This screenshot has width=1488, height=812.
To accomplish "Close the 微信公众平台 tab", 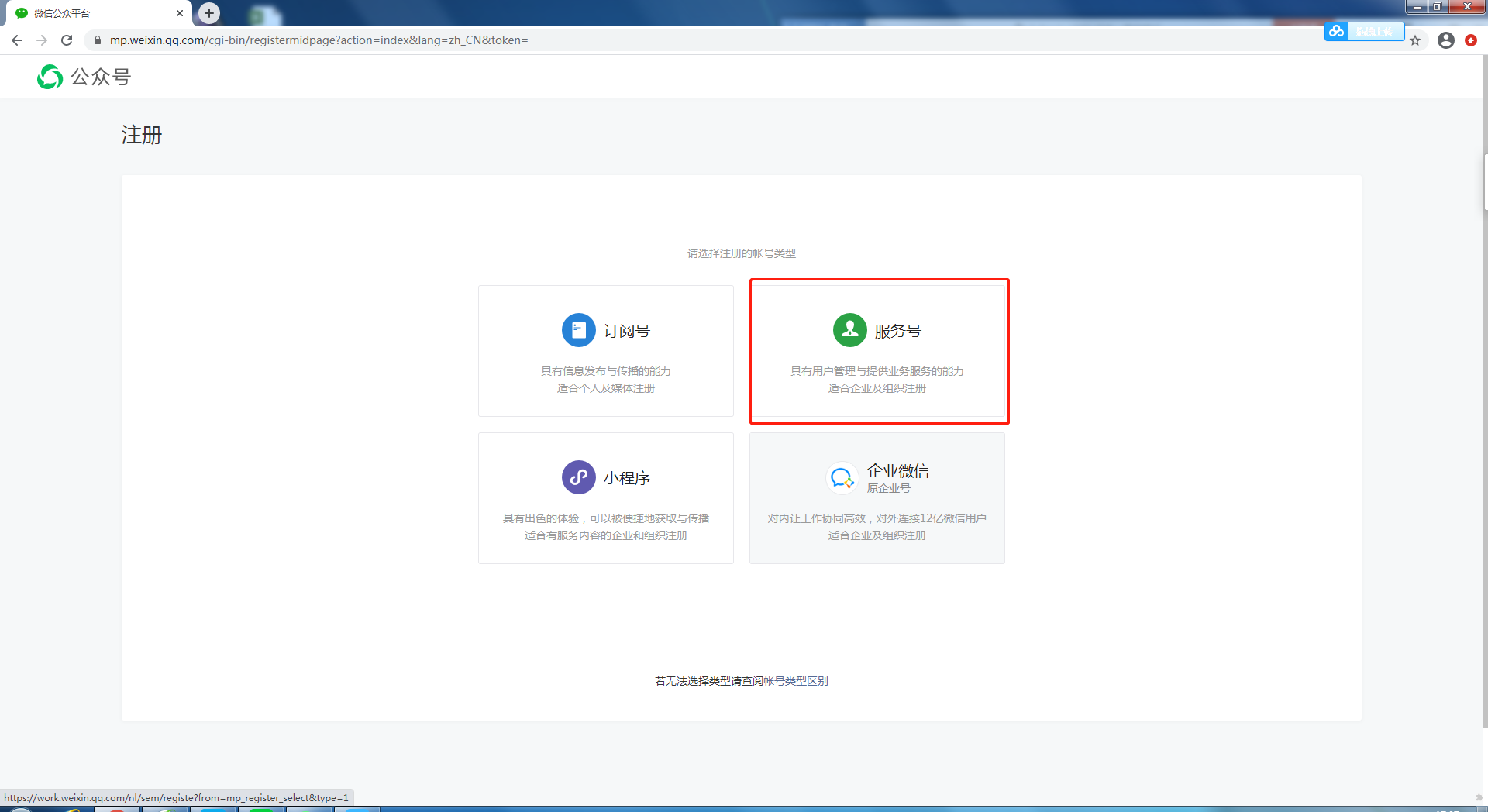I will 180,13.
